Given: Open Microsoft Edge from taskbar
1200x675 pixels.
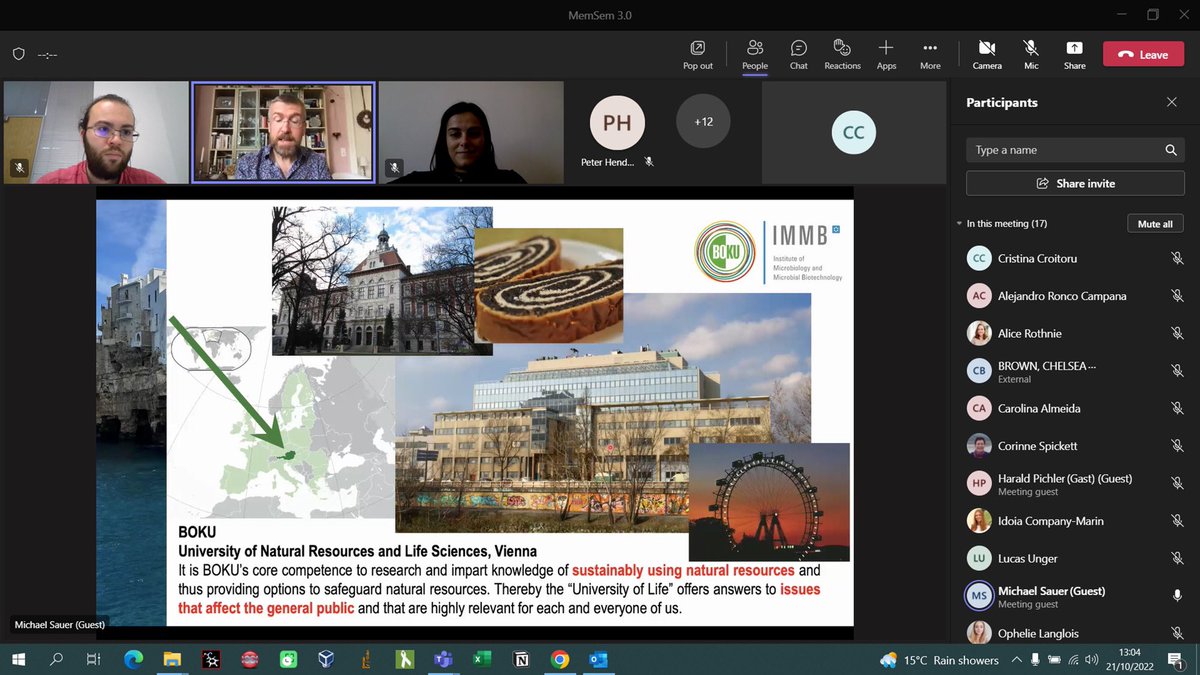Looking at the screenshot, I should click(133, 659).
